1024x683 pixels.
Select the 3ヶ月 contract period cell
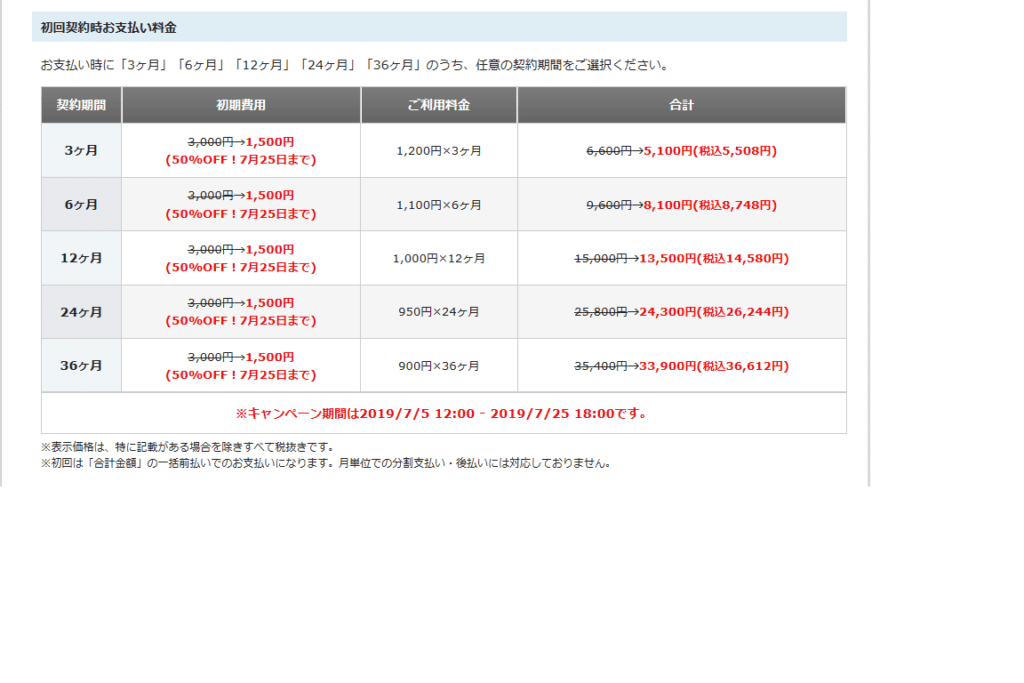[81, 150]
